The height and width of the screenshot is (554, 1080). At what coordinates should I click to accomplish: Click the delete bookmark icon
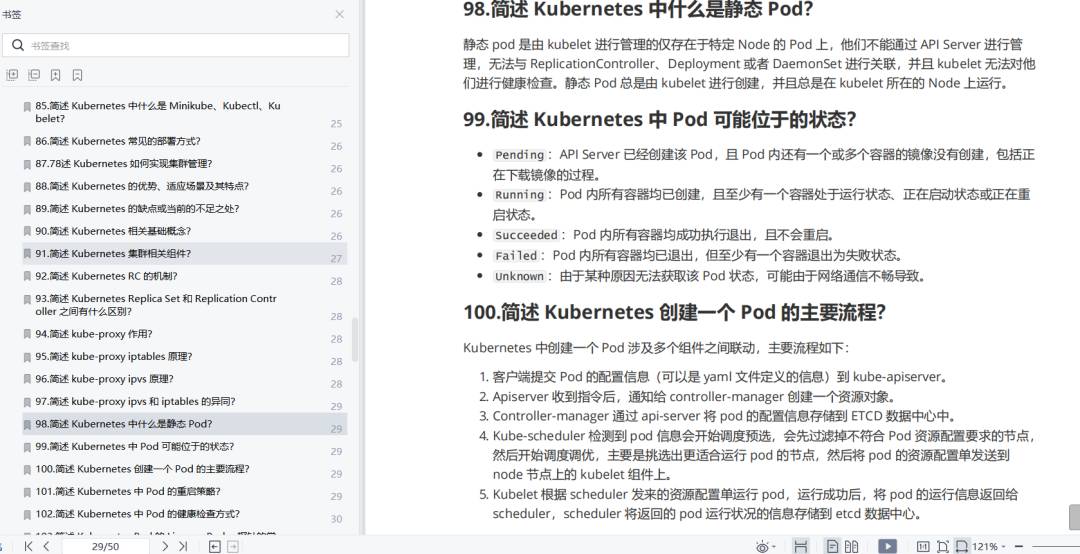[x=78, y=75]
